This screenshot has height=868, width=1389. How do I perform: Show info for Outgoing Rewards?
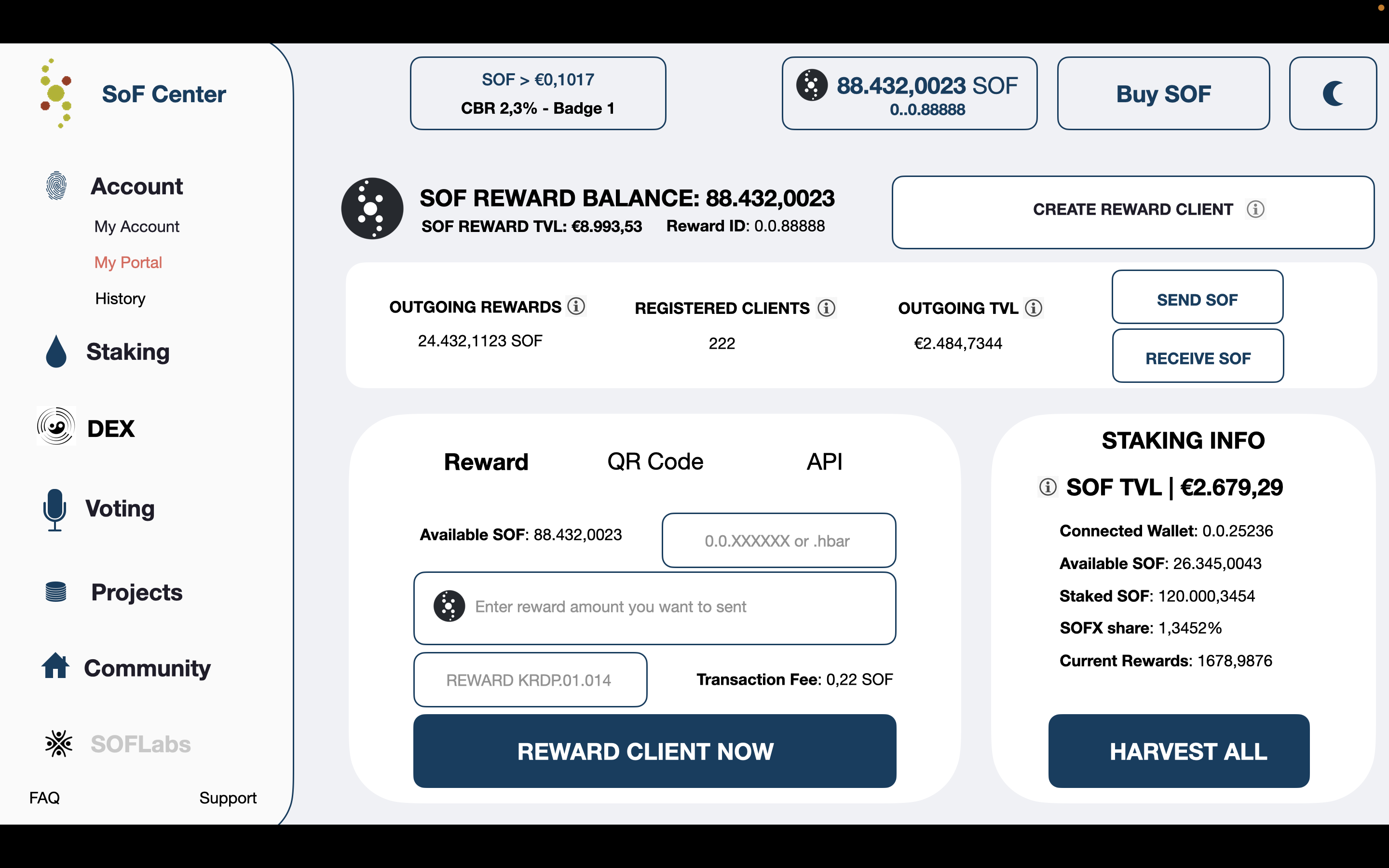tap(576, 306)
